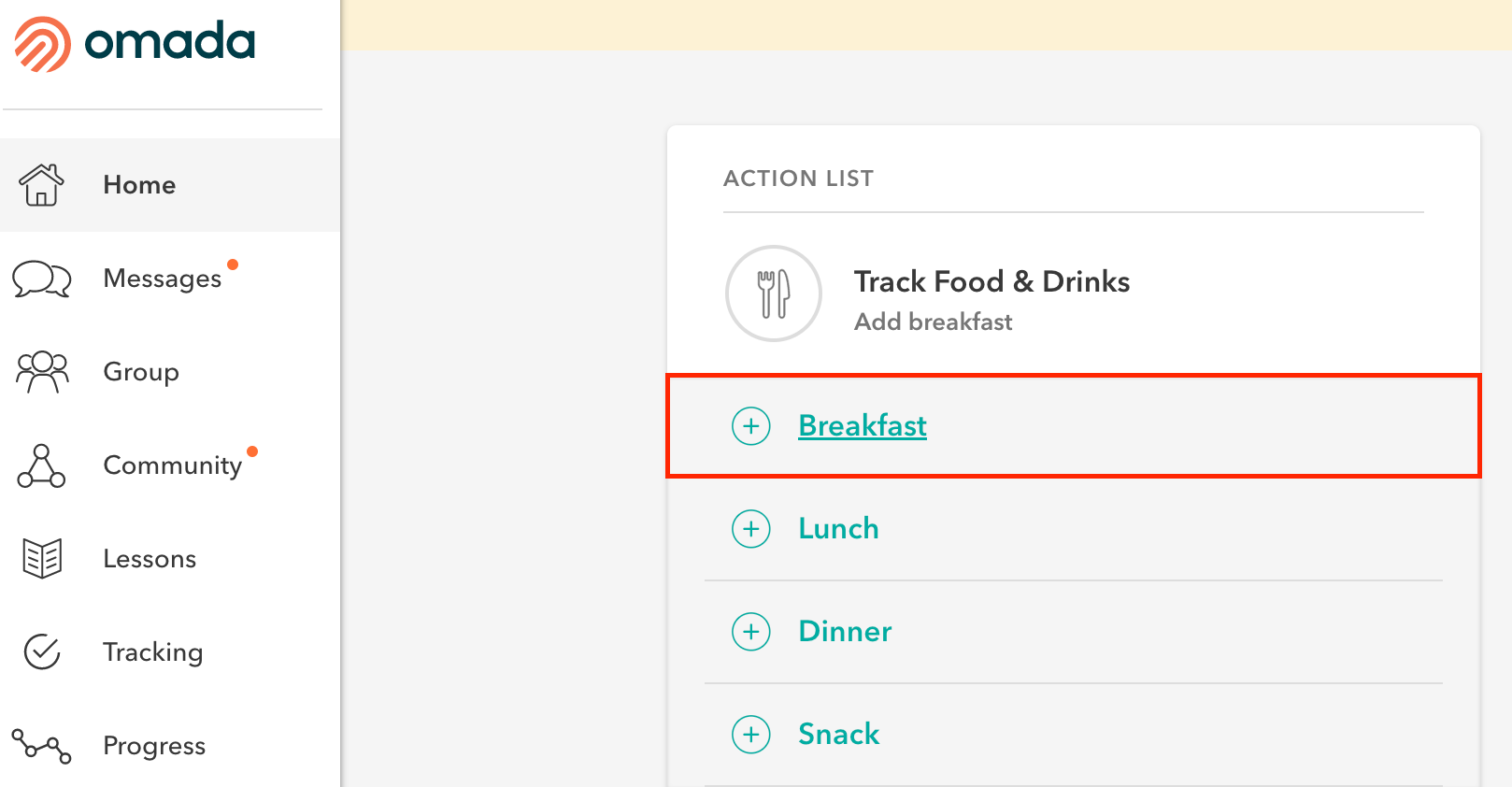Click the Track Food & Drinks heading

click(x=992, y=281)
